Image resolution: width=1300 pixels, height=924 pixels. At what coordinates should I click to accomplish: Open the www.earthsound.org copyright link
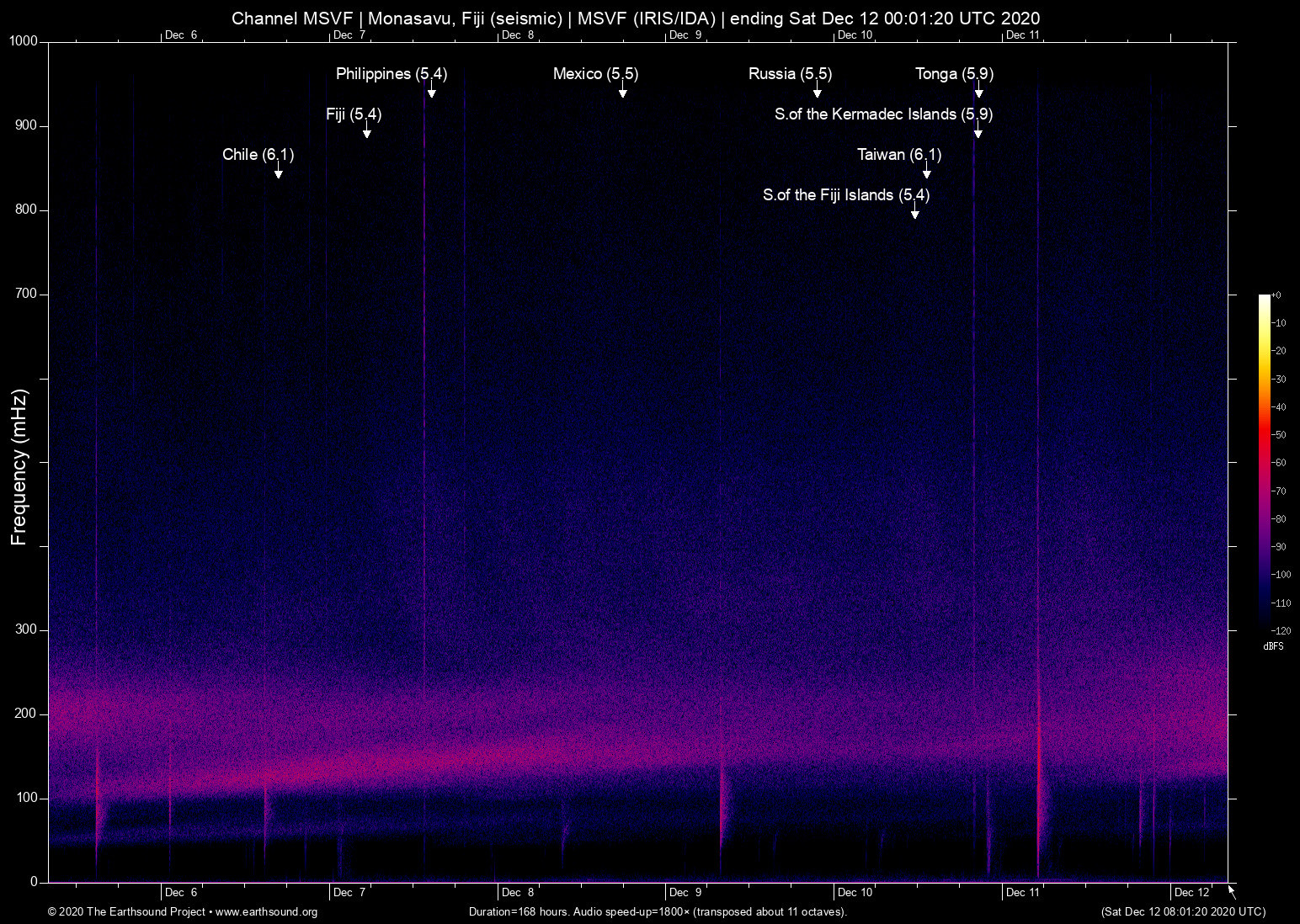pos(266,912)
